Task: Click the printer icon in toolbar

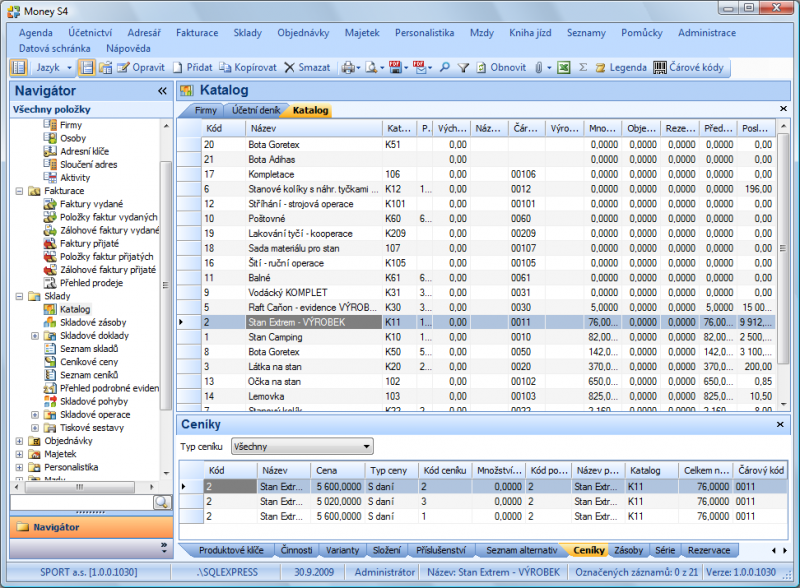Action: pyautogui.click(x=348, y=67)
